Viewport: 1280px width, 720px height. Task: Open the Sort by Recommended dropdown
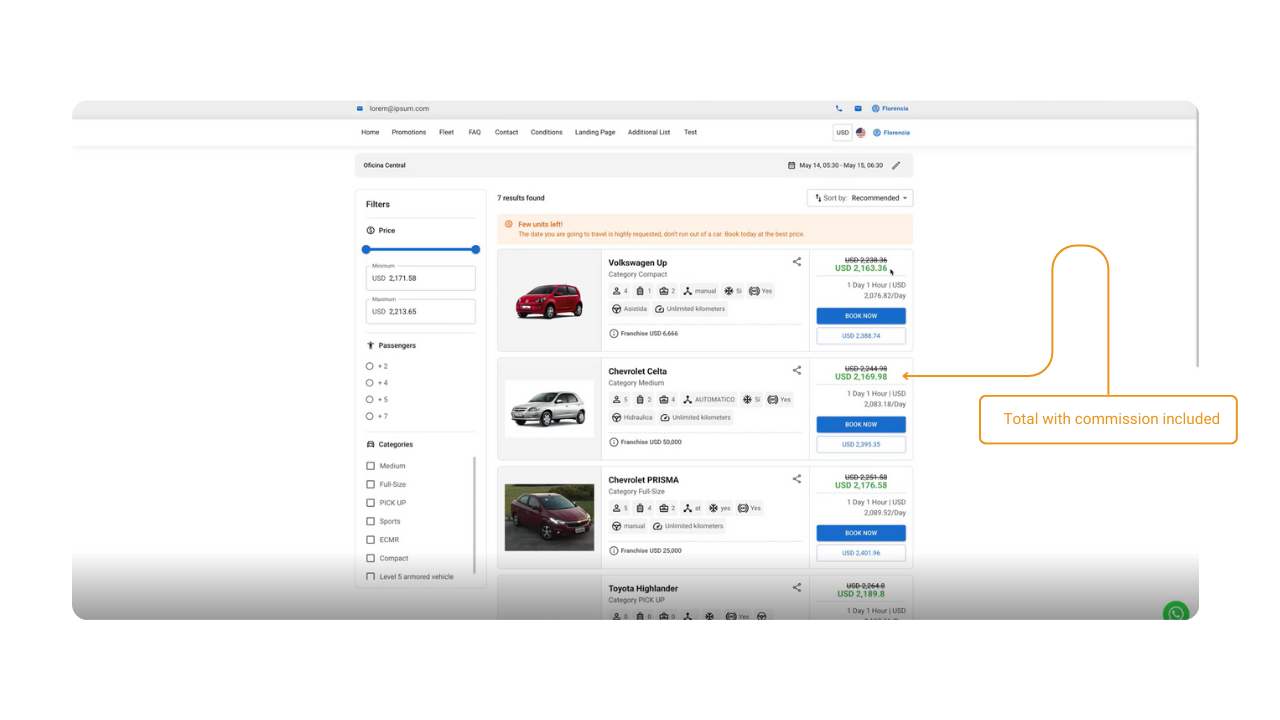coord(860,198)
